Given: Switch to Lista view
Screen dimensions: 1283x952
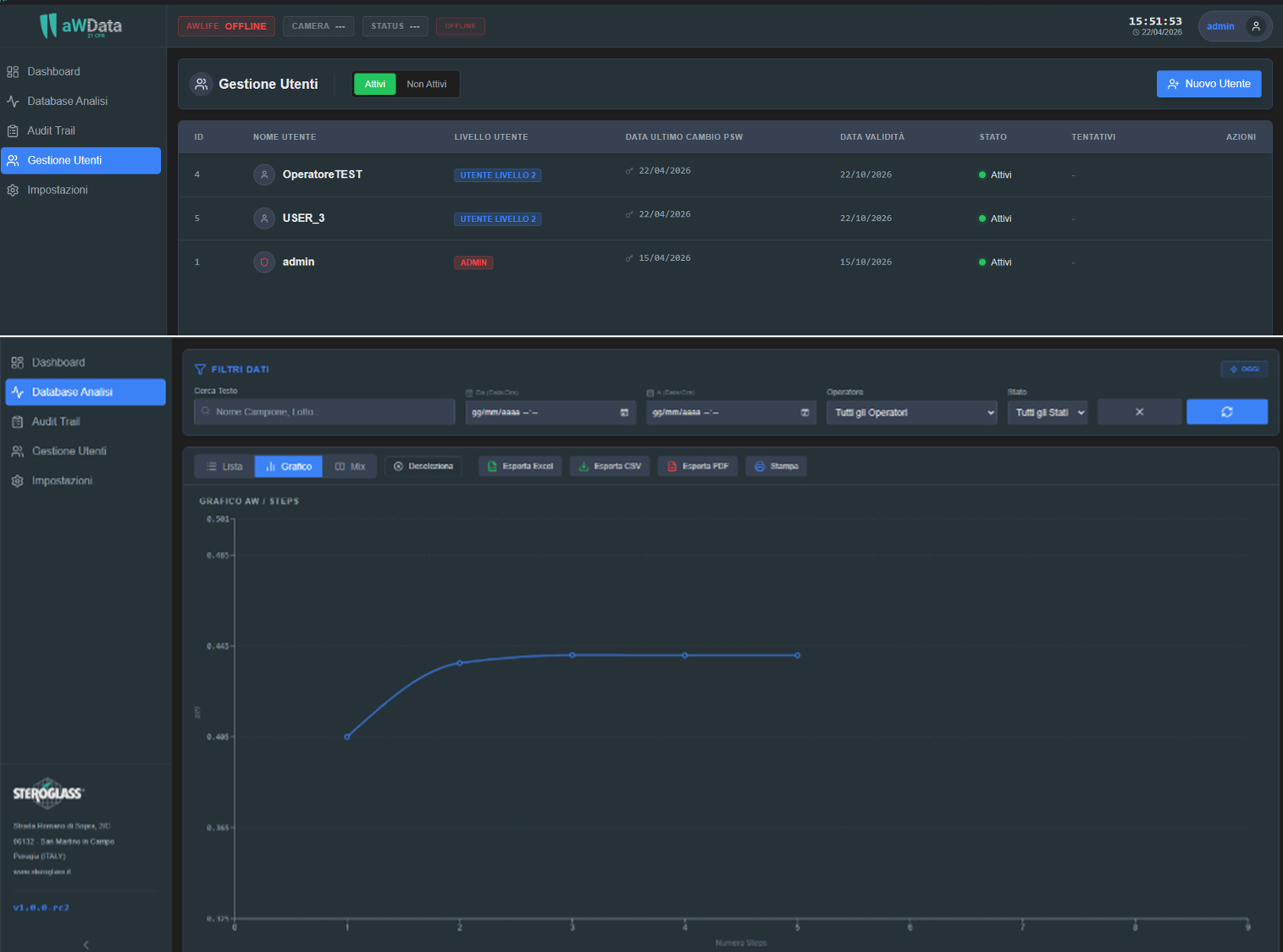Looking at the screenshot, I should (224, 467).
